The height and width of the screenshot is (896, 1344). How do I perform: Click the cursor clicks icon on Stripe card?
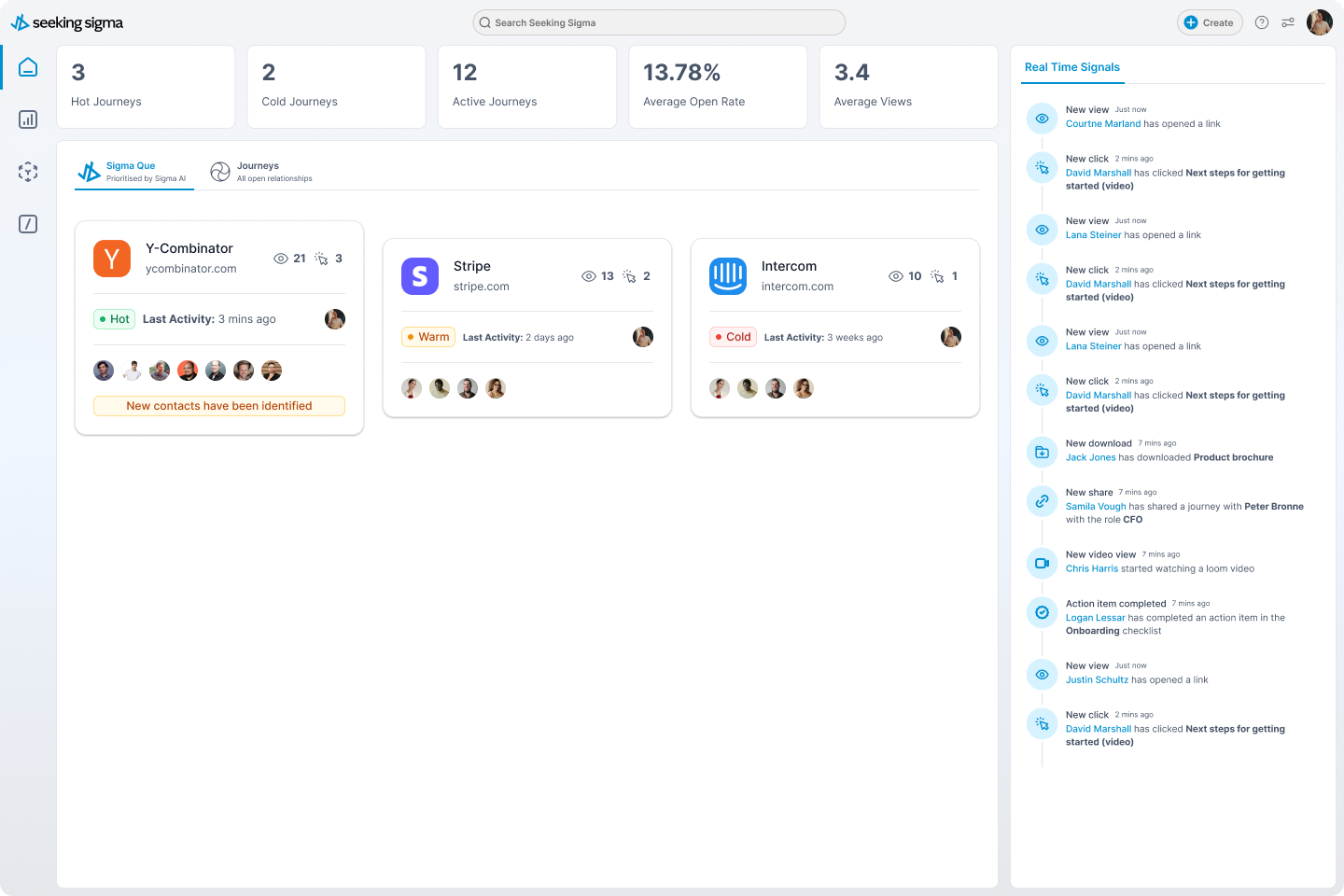[x=629, y=276]
